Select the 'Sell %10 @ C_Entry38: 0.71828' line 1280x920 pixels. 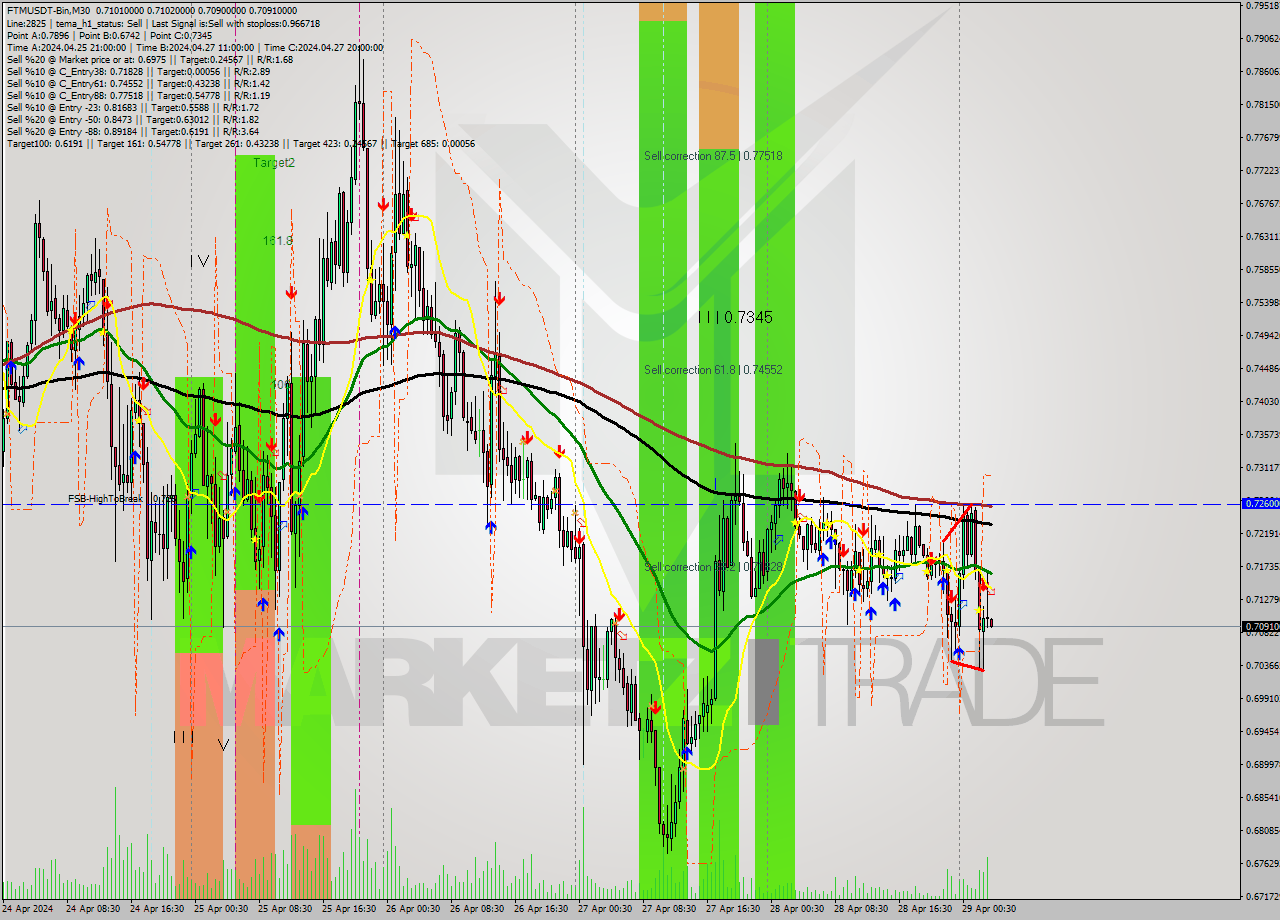click(x=138, y=71)
